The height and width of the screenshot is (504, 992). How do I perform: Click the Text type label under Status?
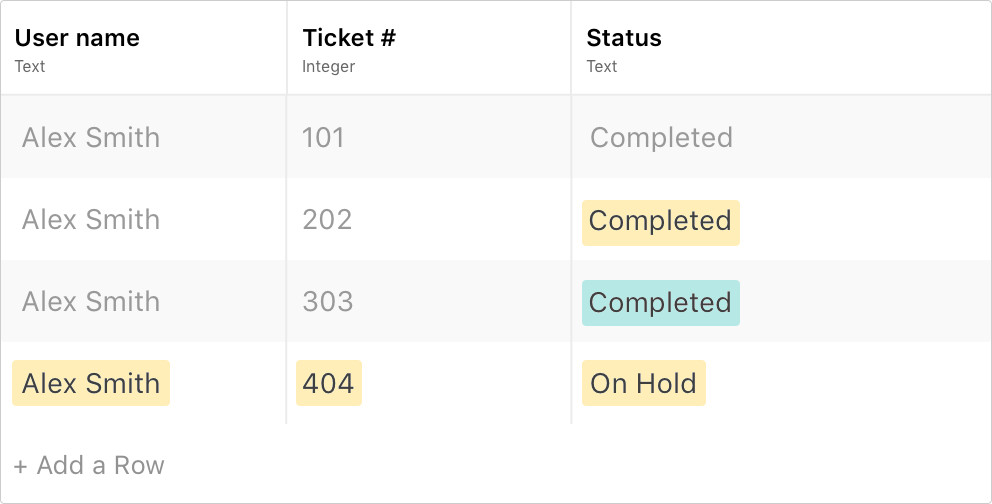[x=602, y=66]
